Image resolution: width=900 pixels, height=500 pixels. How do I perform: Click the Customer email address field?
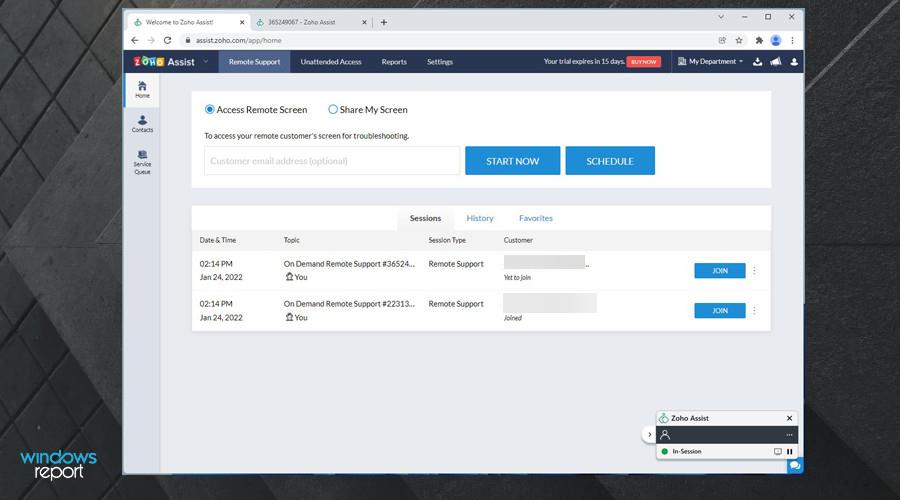click(x=332, y=161)
